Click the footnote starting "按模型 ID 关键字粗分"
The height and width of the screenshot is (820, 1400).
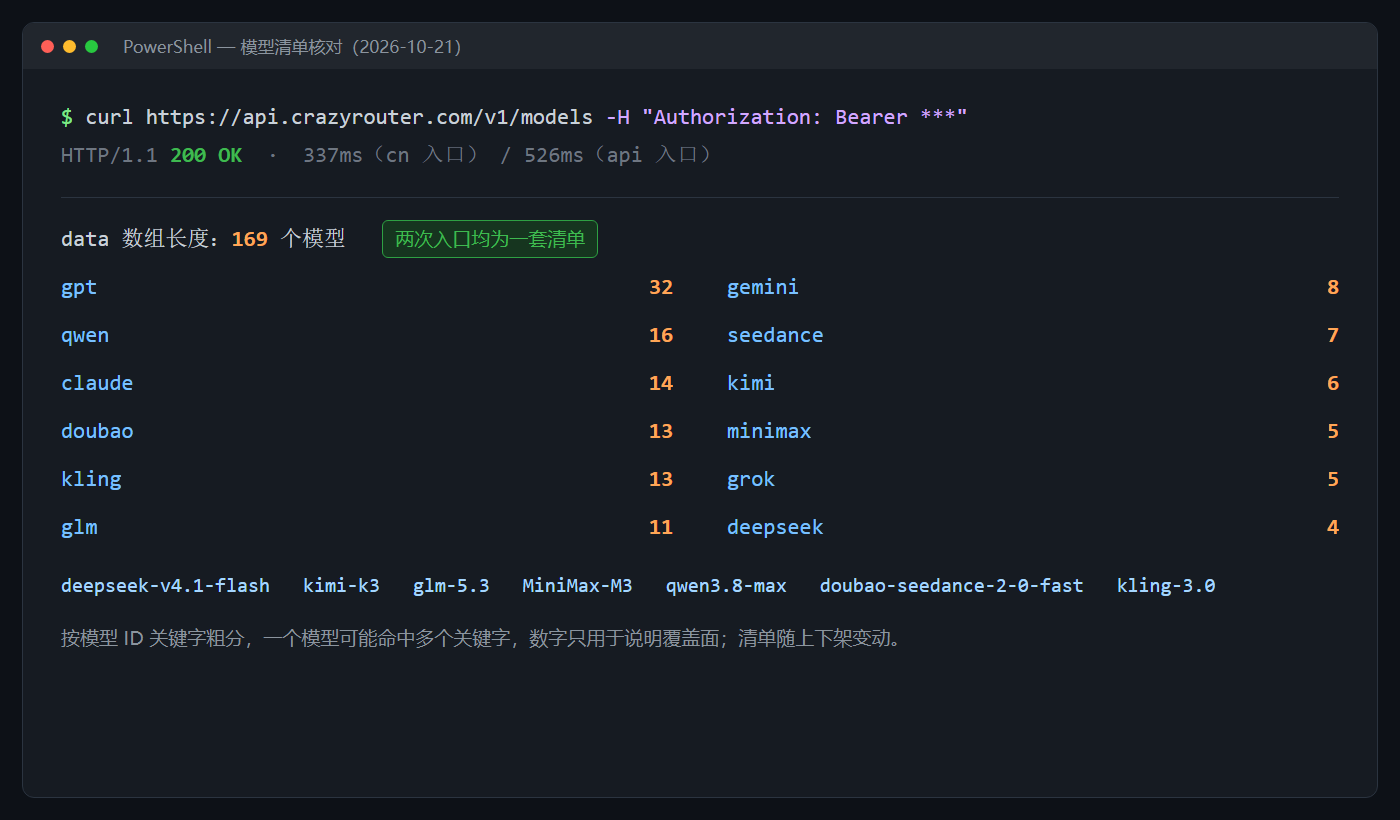[x=484, y=638]
